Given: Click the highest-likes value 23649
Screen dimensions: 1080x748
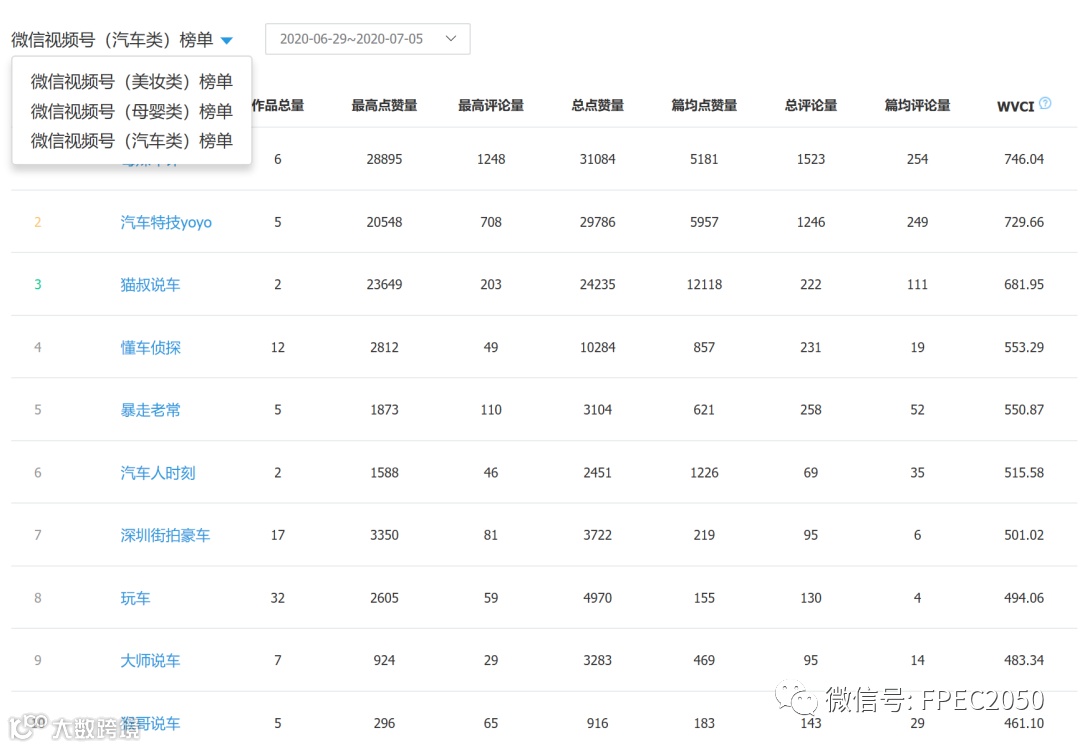Looking at the screenshot, I should coord(384,284).
